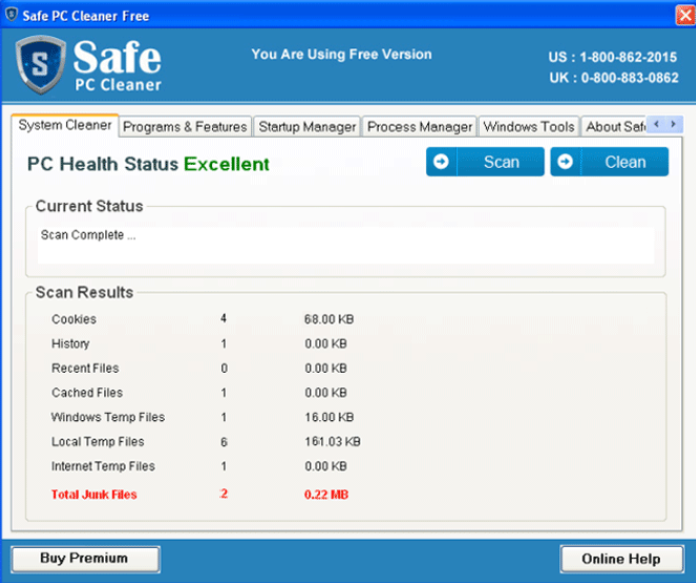
Task: Switch to the System Cleaner tab
Action: [65, 125]
